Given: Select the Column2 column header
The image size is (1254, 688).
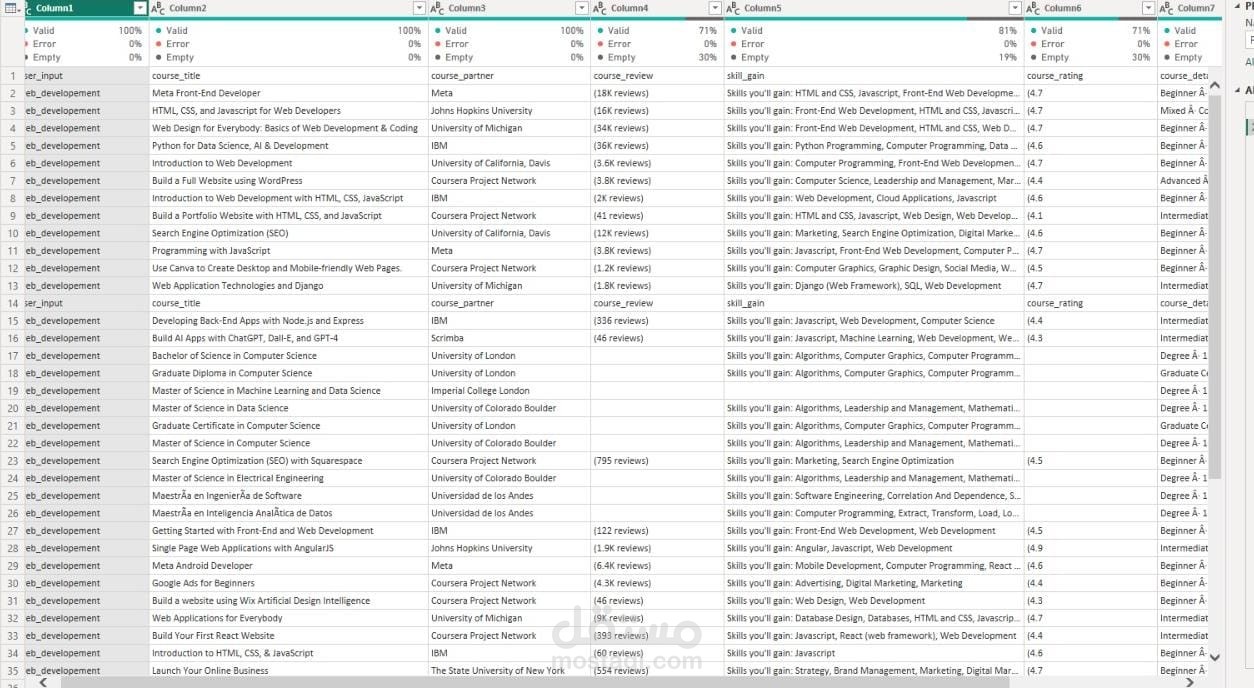Looking at the screenshot, I should [x=289, y=8].
